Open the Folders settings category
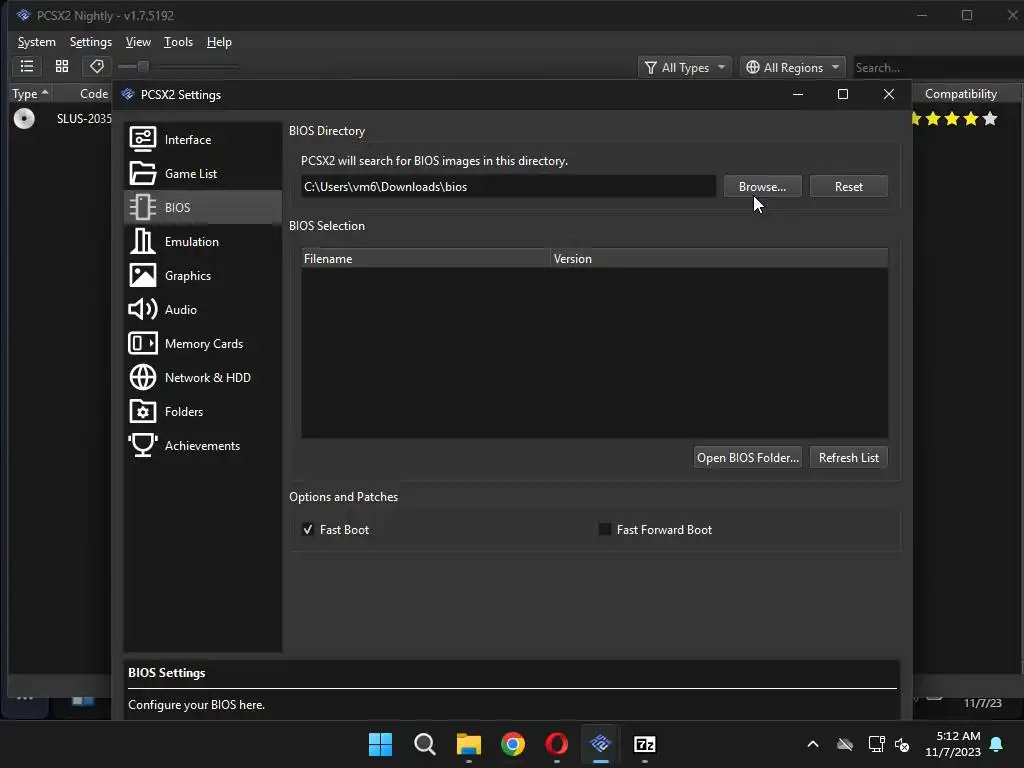 [x=202, y=411]
